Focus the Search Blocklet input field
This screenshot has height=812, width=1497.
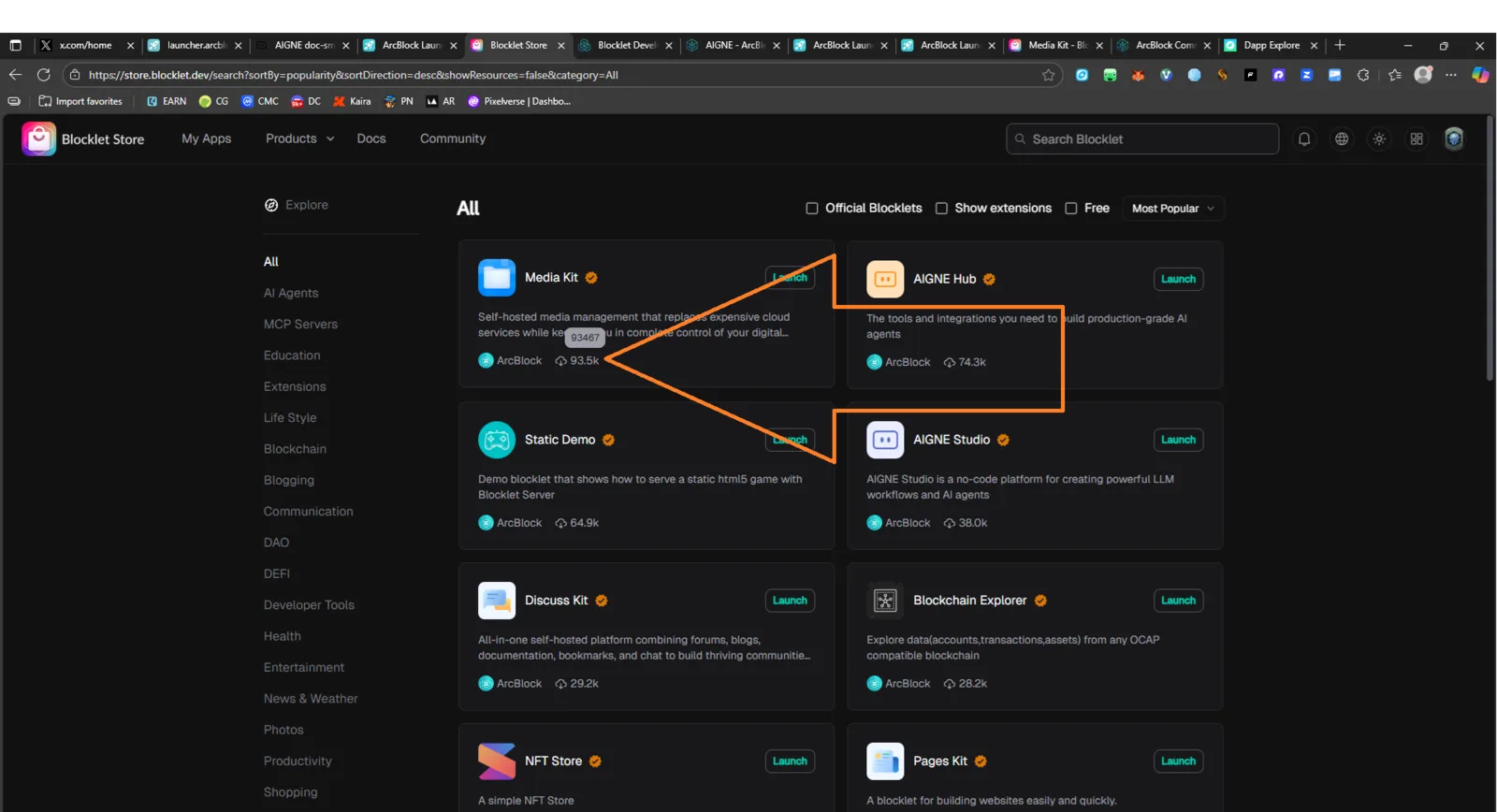tap(1142, 139)
